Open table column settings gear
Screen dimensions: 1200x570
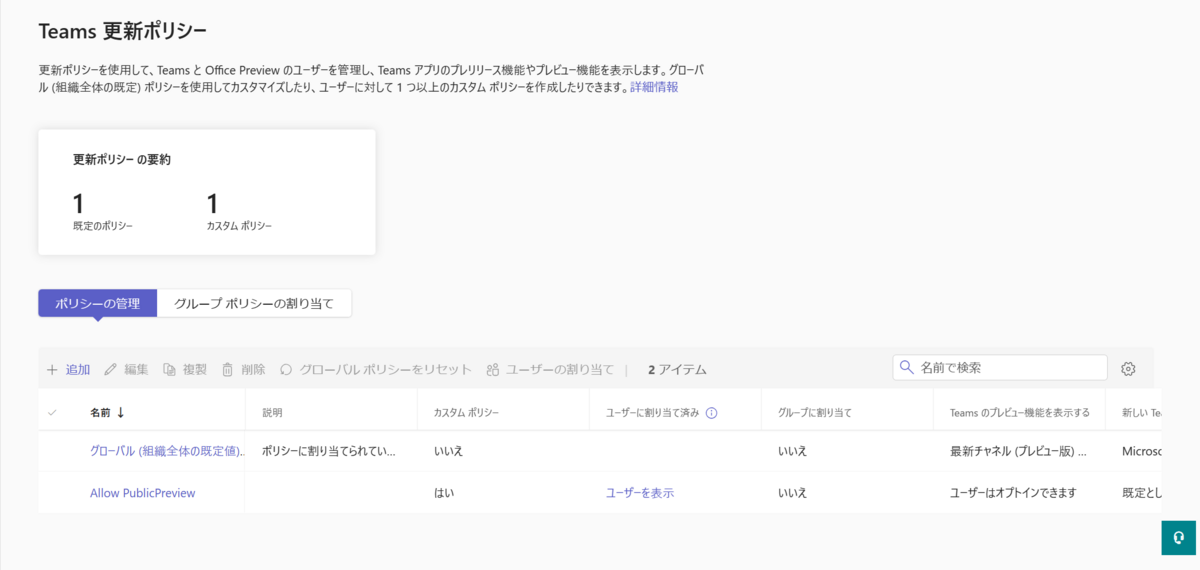pos(1128,369)
